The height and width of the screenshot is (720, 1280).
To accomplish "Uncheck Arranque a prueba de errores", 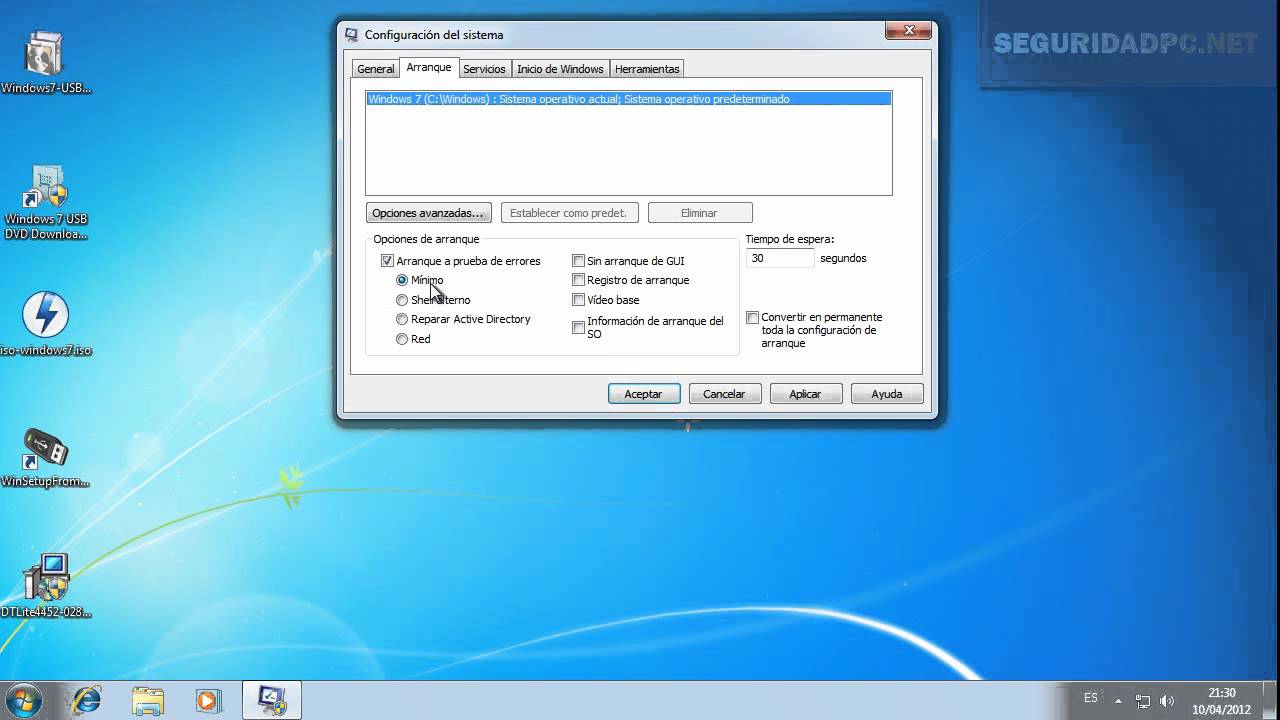I will click(387, 261).
